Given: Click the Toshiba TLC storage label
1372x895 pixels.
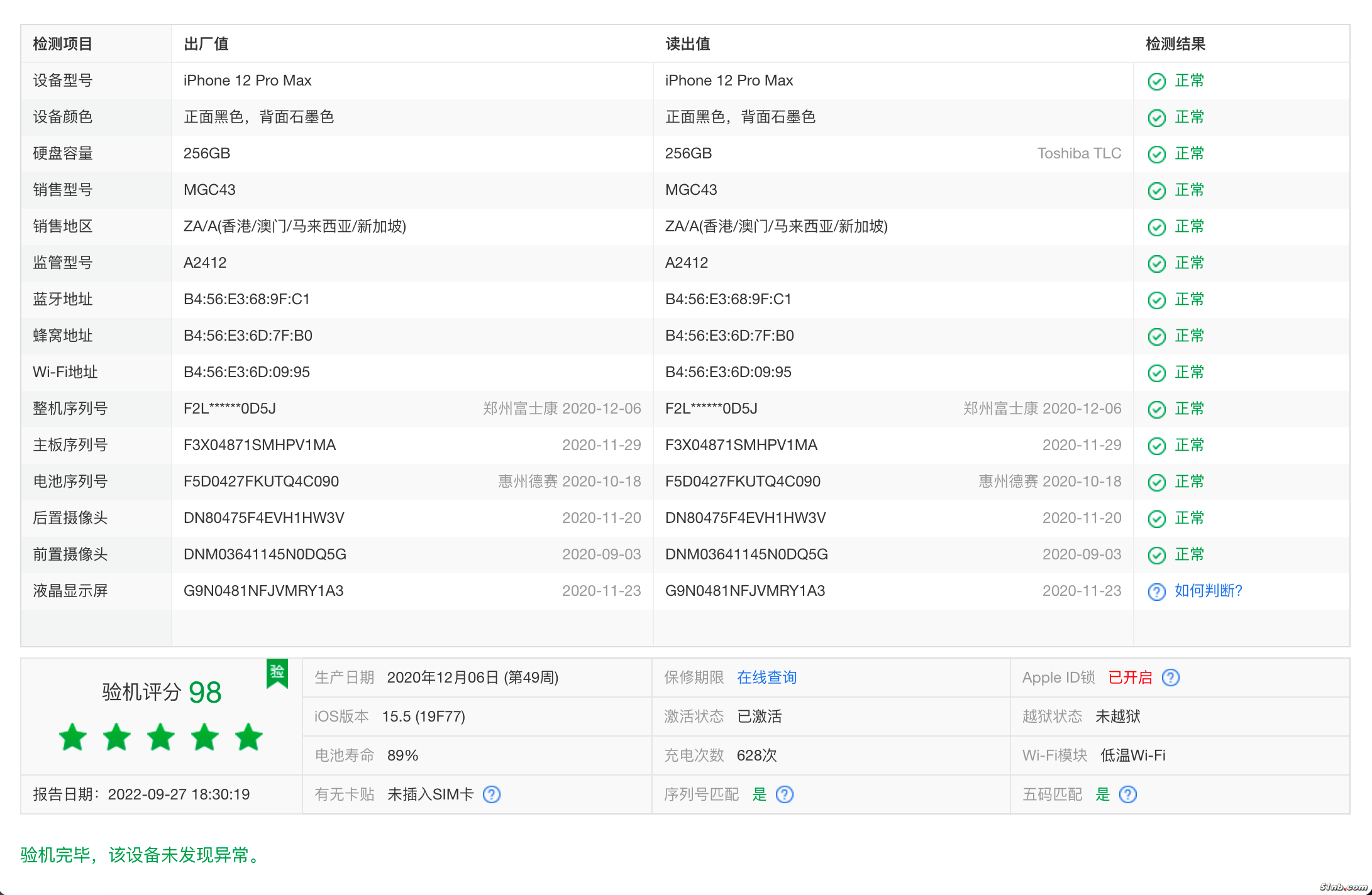Looking at the screenshot, I should [1078, 153].
